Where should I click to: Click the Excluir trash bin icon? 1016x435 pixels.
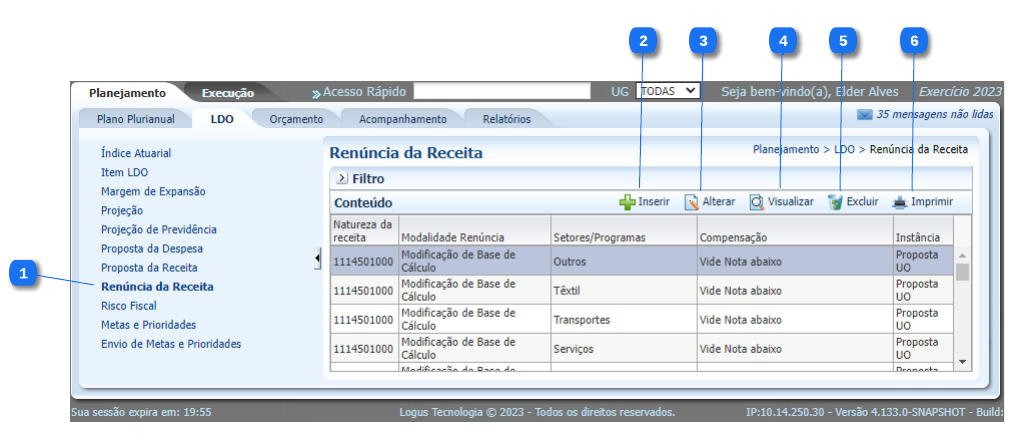click(835, 202)
